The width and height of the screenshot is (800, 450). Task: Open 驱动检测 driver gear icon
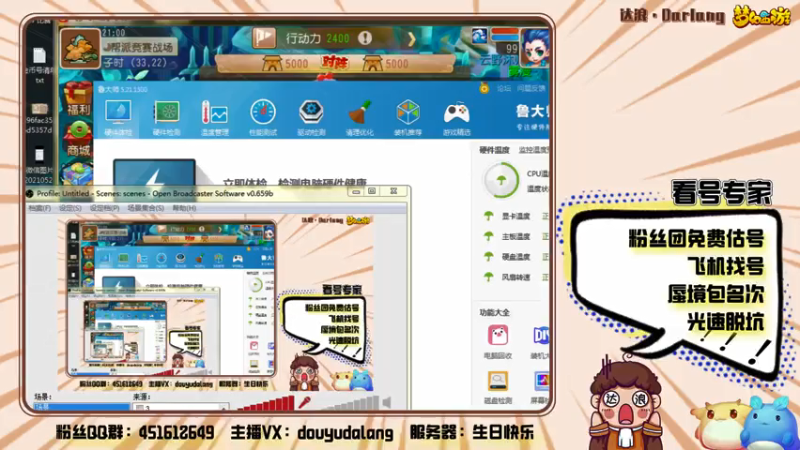(311, 117)
